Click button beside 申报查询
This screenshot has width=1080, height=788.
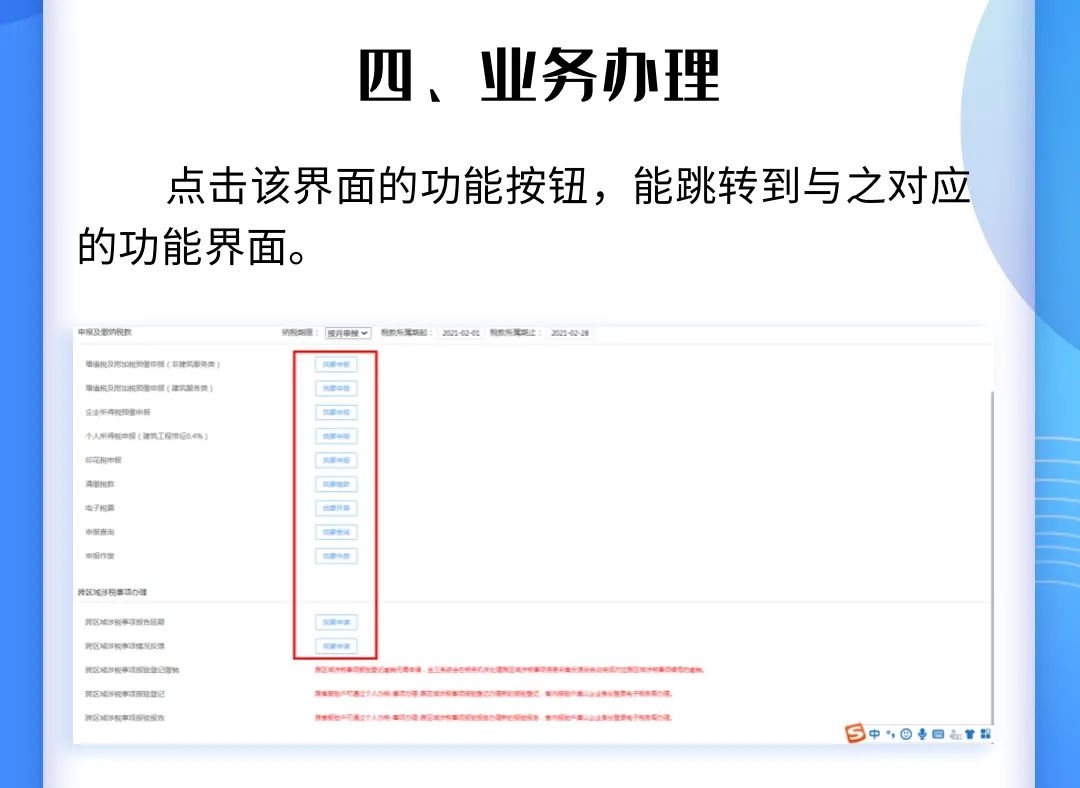336,532
